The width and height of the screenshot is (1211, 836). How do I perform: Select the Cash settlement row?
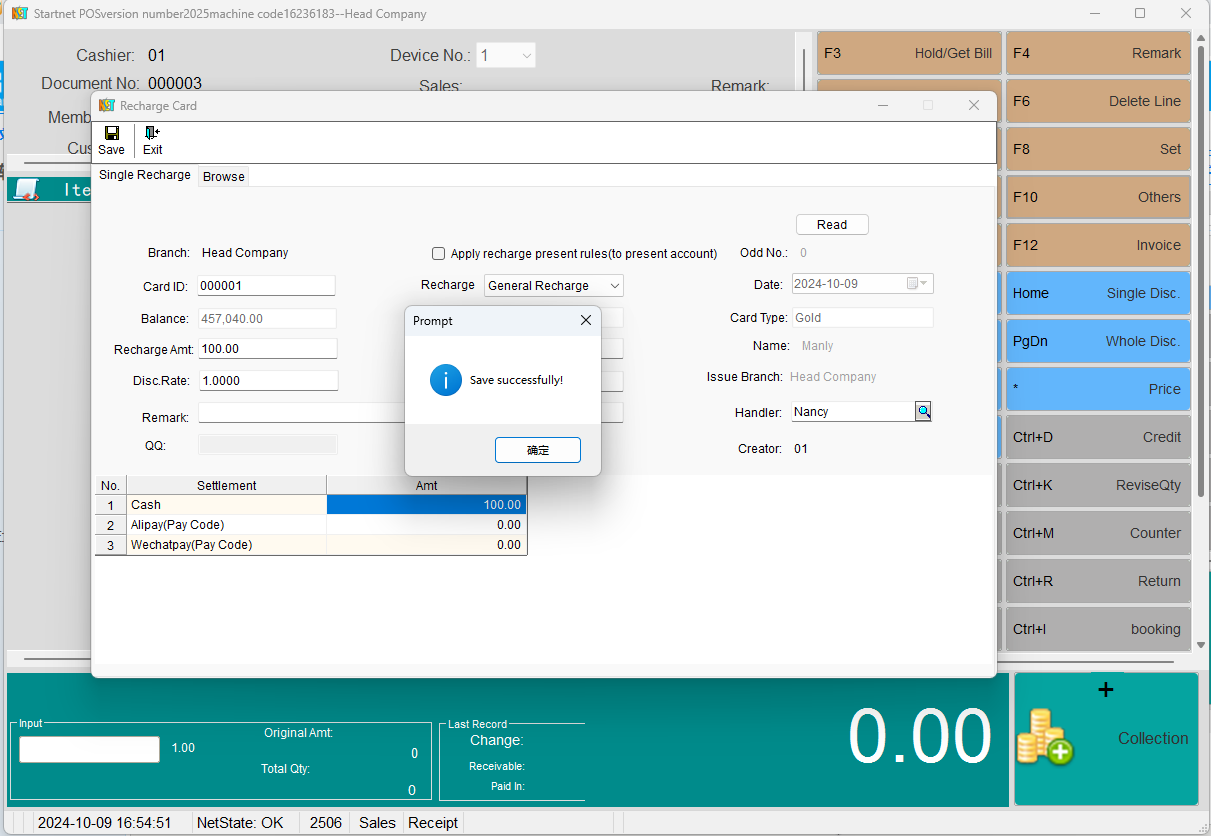click(310, 505)
